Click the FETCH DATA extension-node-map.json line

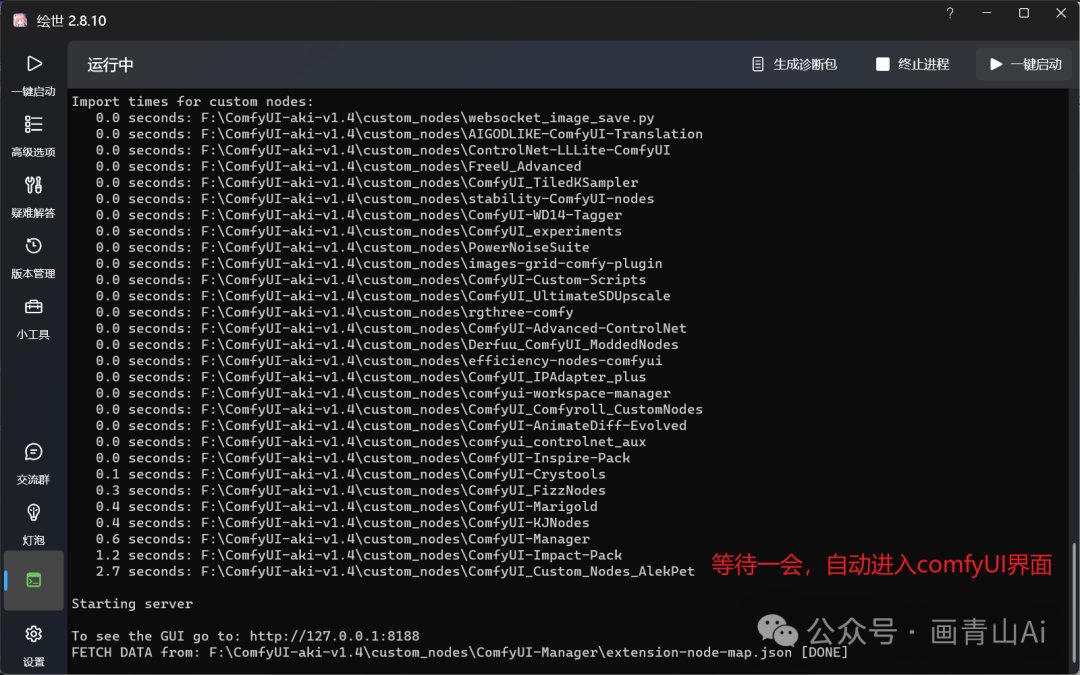pyautogui.click(x=459, y=652)
